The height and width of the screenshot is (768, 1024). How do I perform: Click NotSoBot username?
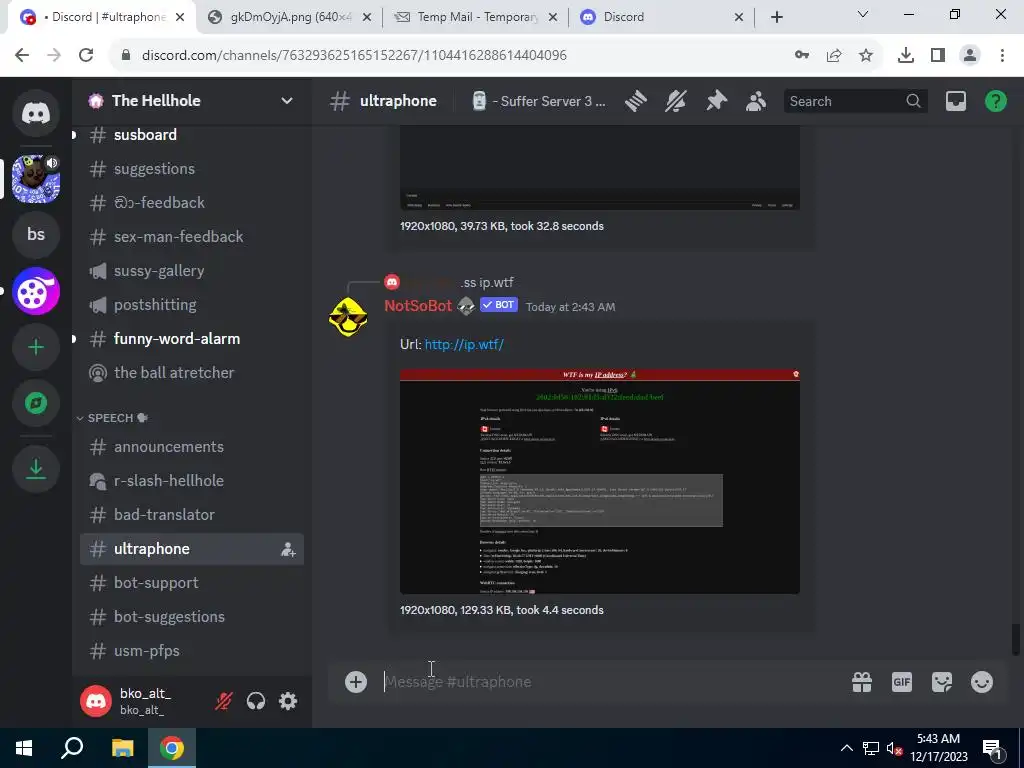[x=418, y=306]
